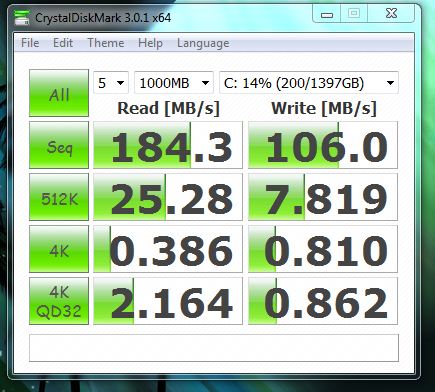The height and width of the screenshot is (392, 435).
Task: Click the Seq write result 106.0
Action: click(323, 145)
